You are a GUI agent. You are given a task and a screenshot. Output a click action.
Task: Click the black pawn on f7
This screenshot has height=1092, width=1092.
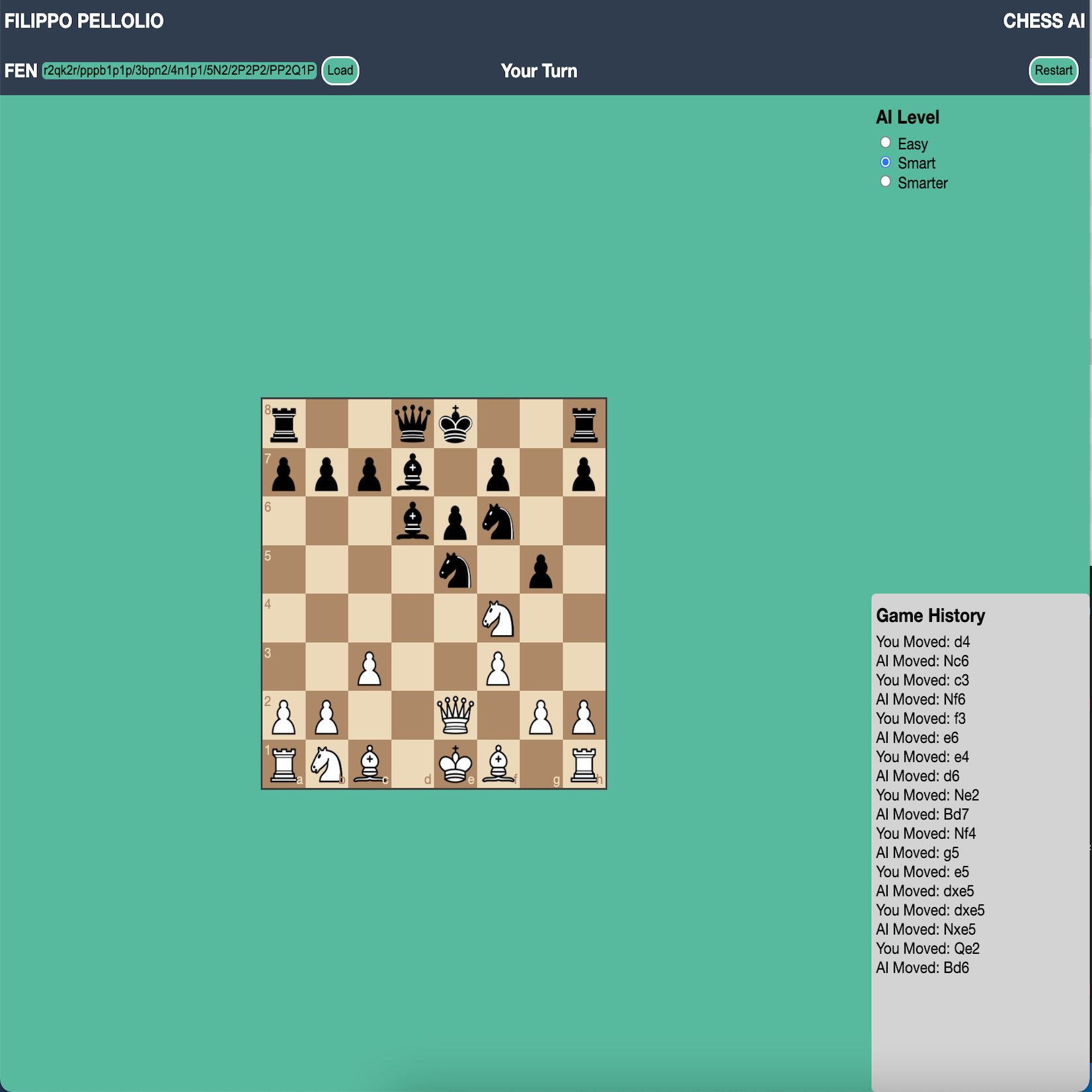tap(498, 472)
